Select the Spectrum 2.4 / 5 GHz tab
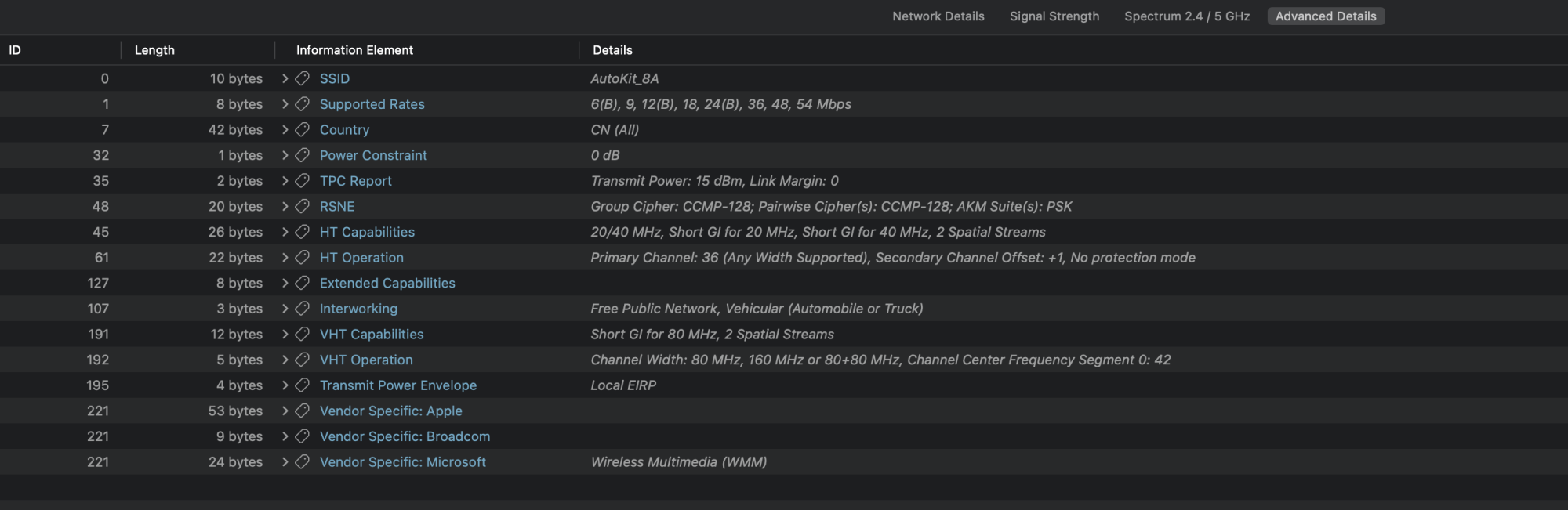The image size is (1568, 510). [x=1186, y=16]
